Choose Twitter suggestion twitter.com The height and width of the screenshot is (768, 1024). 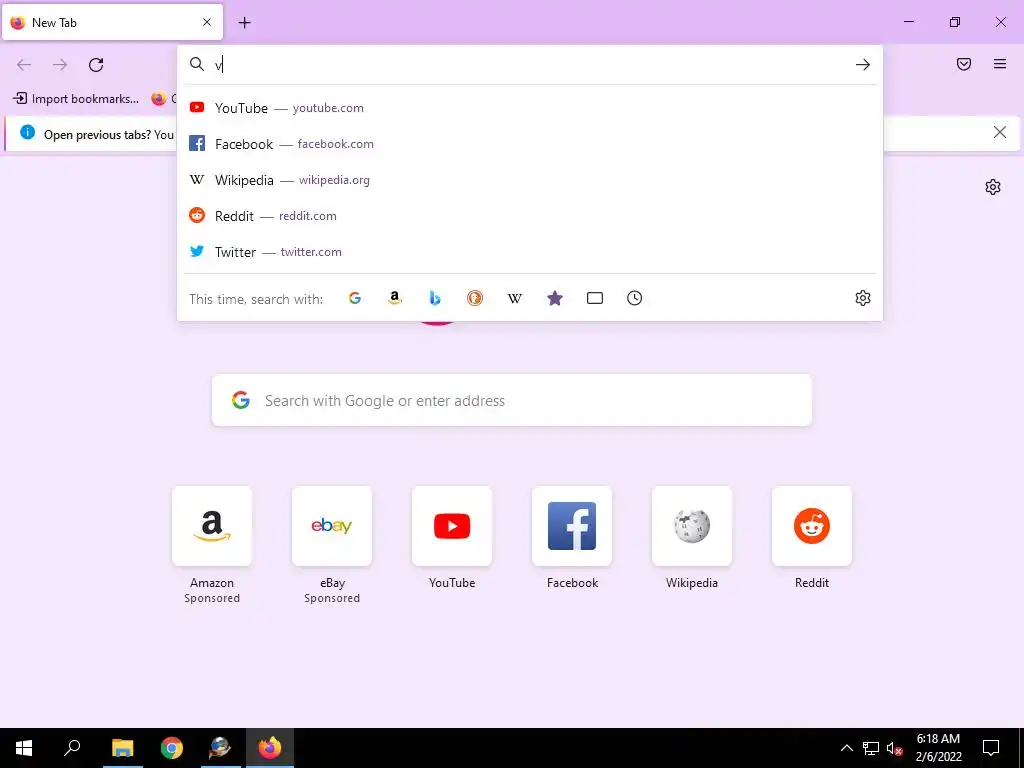tap(530, 251)
